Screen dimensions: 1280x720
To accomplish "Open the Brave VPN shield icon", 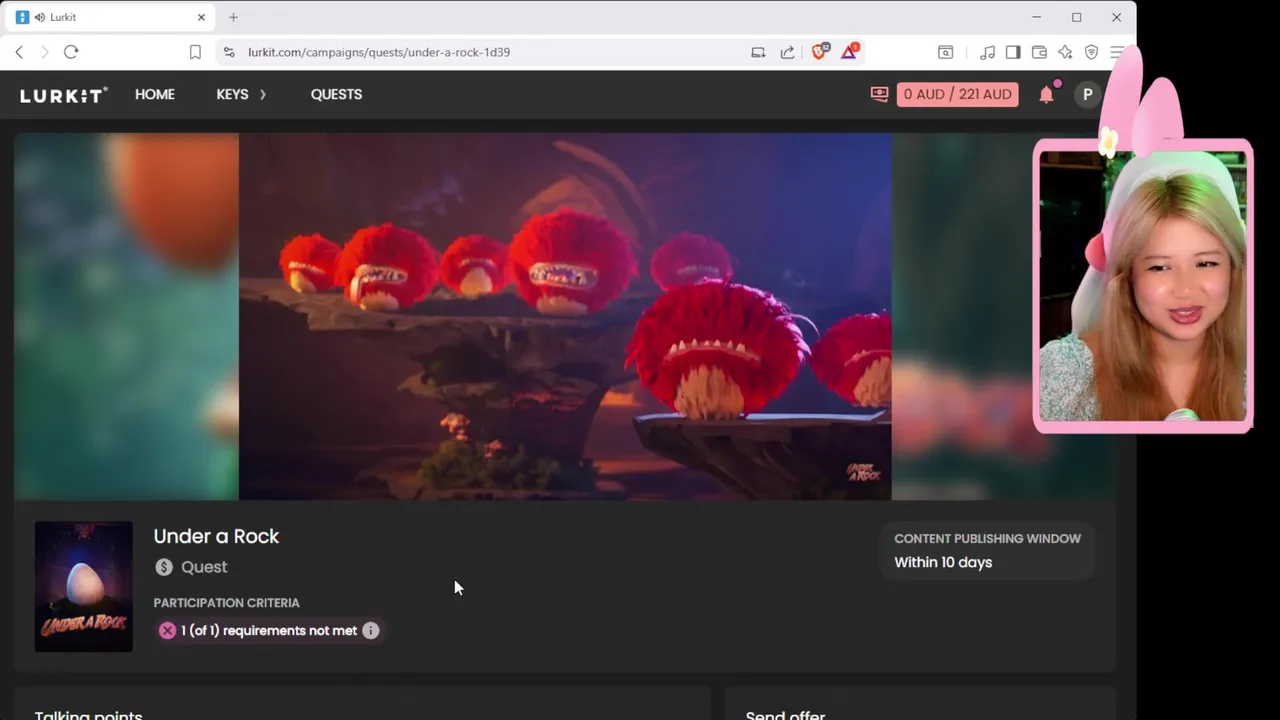I will pos(1091,52).
